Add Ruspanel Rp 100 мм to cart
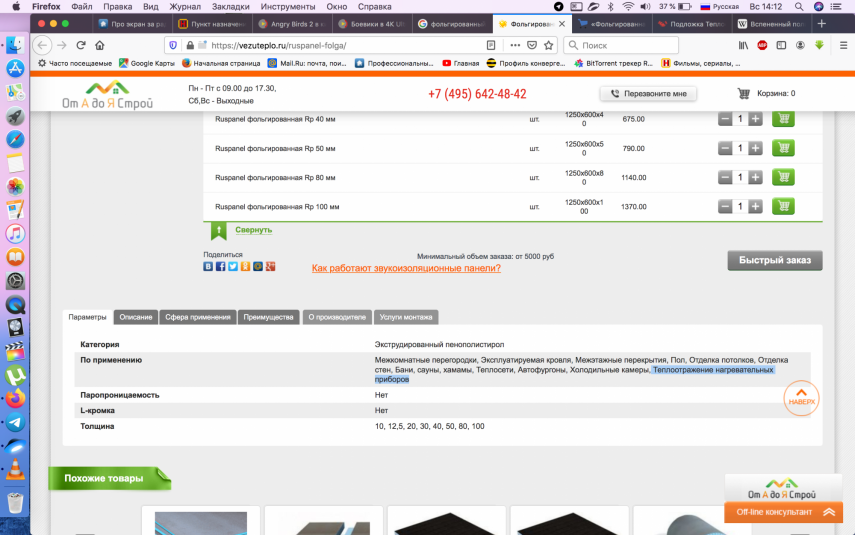 [x=783, y=206]
